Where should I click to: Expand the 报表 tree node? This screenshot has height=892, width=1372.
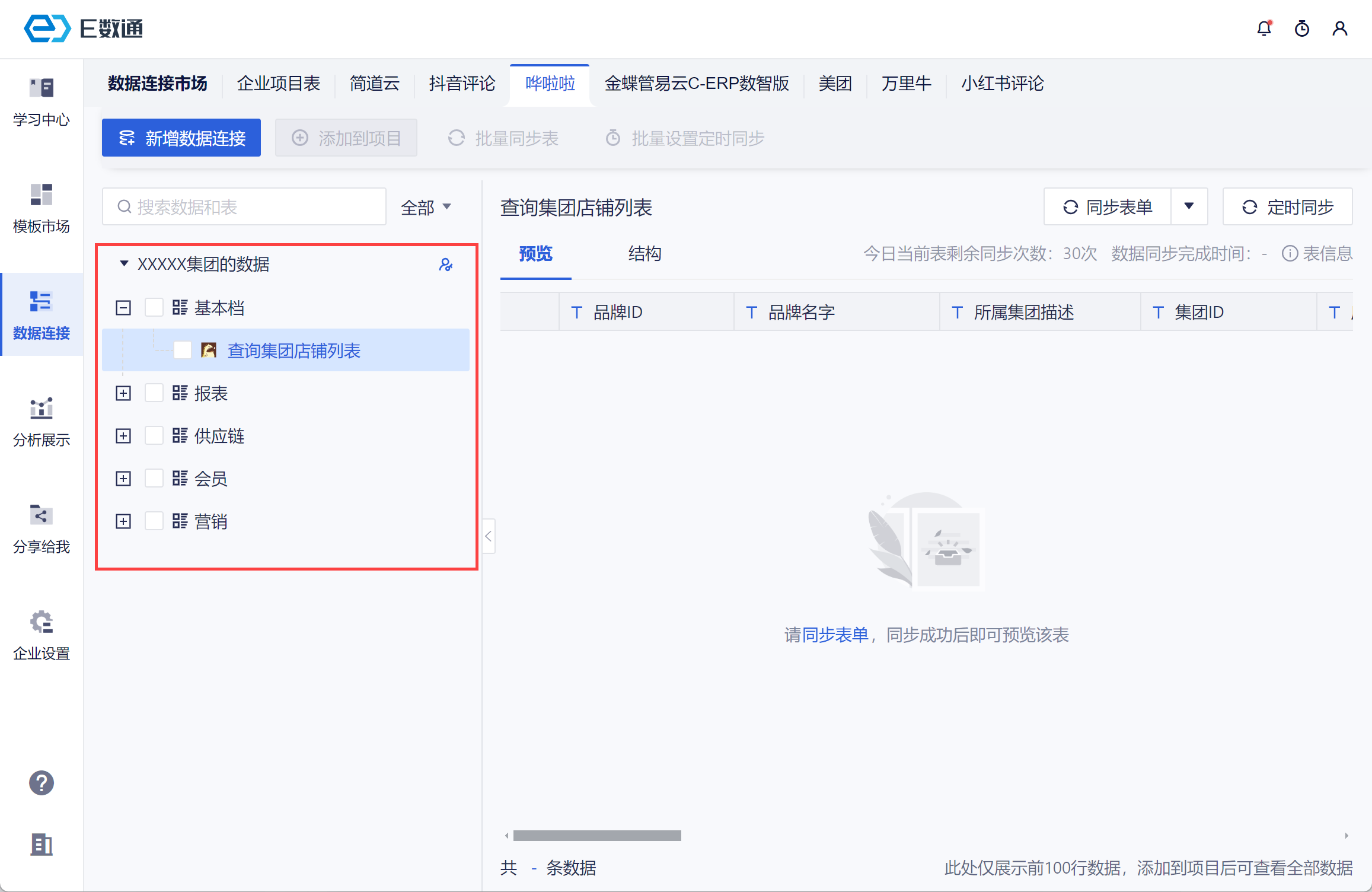pos(123,393)
